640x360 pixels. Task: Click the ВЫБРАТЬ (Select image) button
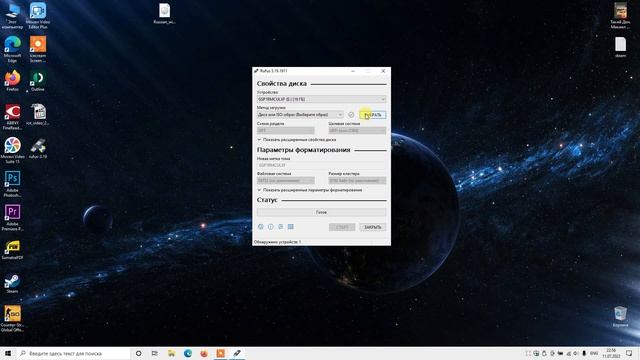coord(373,115)
